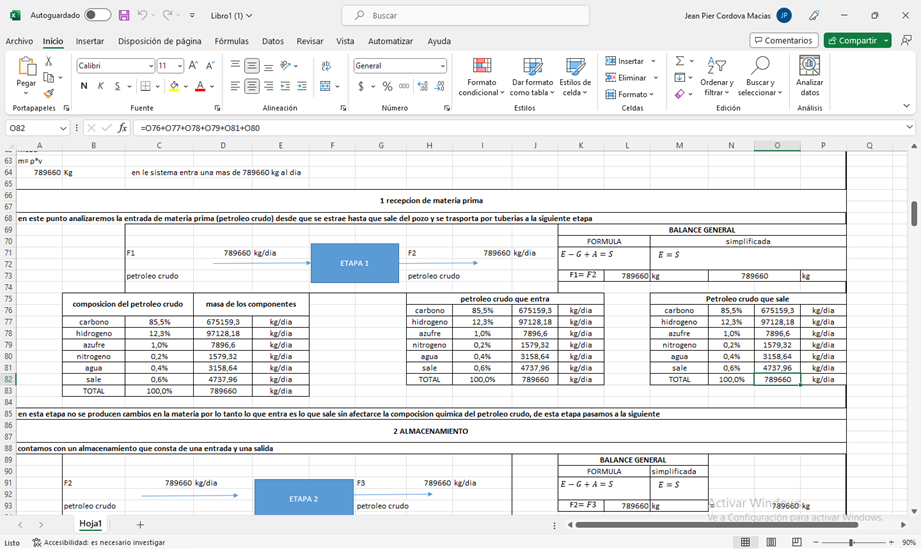Click the AutoSum sigma icon

(680, 61)
